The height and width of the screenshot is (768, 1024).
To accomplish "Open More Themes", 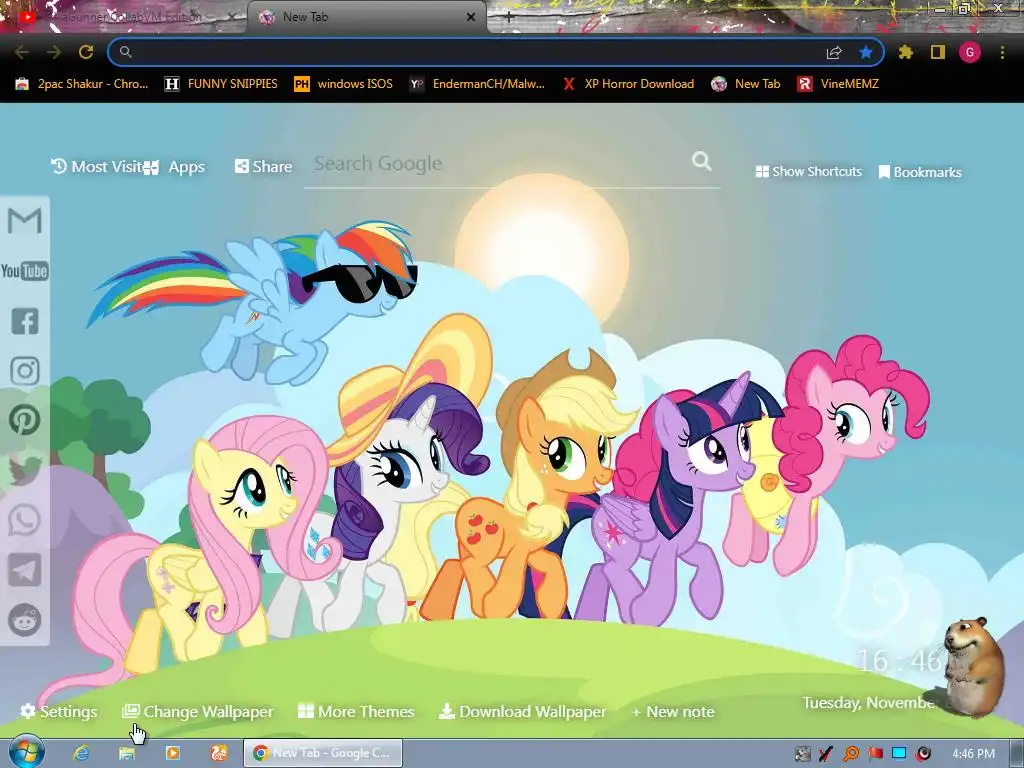I will (x=356, y=711).
